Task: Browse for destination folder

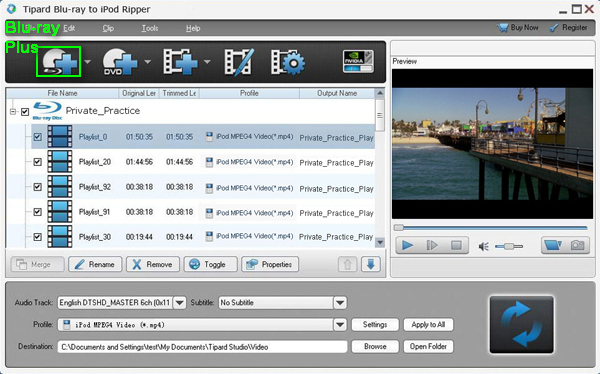Action: click(375, 346)
